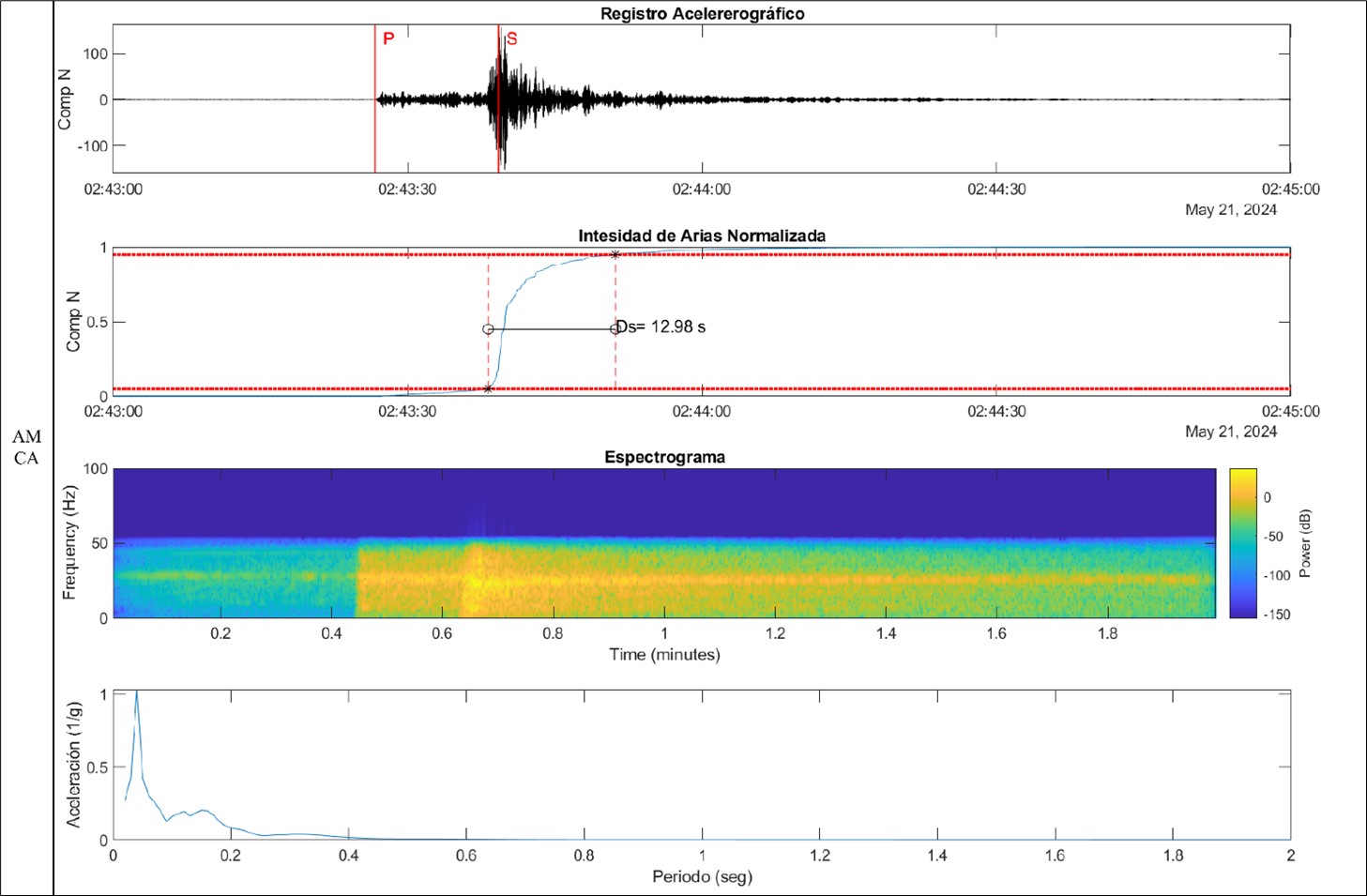Click the '2' tick on the Periodo axis

(1291, 855)
